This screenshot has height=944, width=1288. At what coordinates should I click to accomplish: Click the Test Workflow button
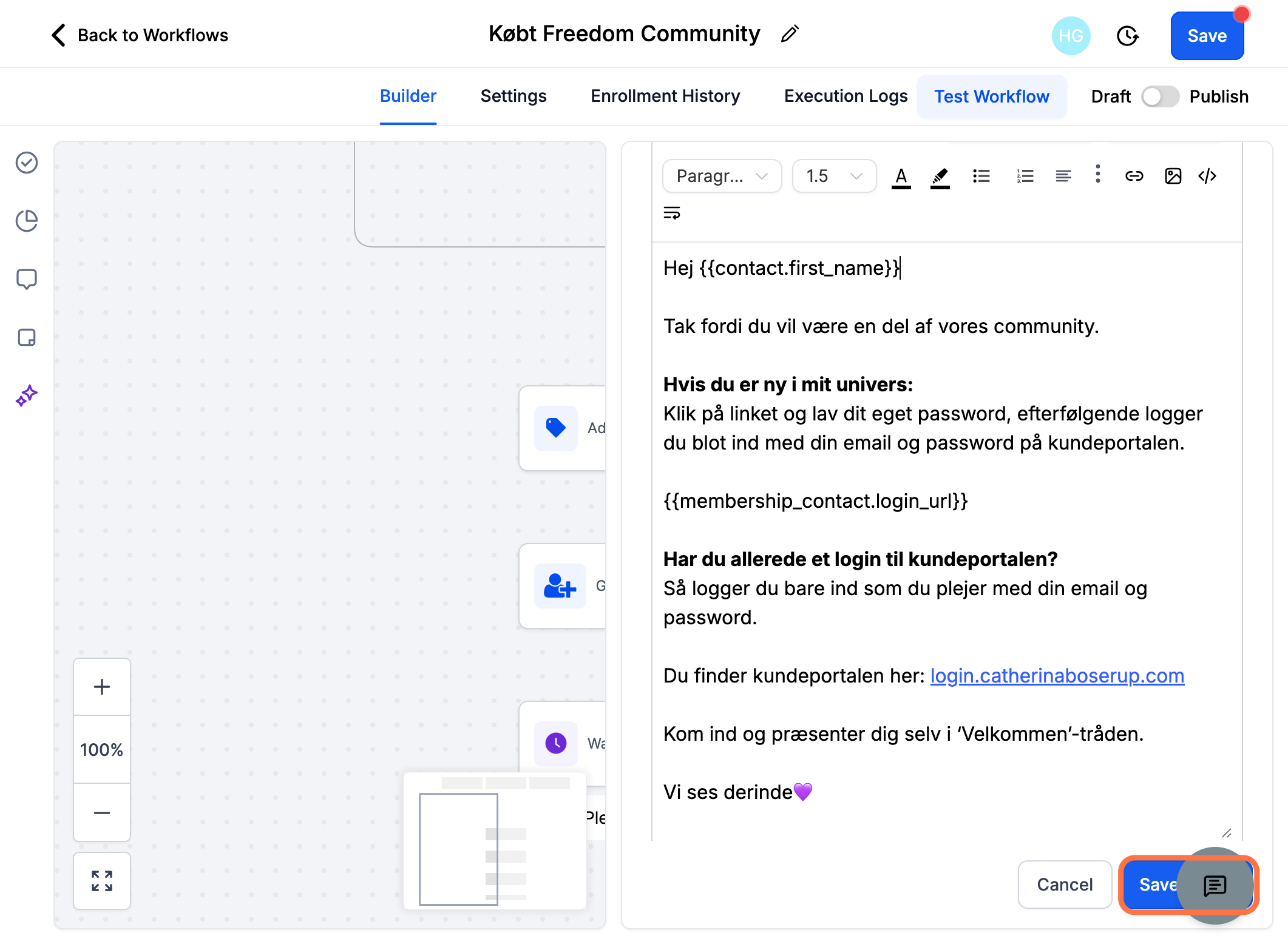pyautogui.click(x=992, y=96)
